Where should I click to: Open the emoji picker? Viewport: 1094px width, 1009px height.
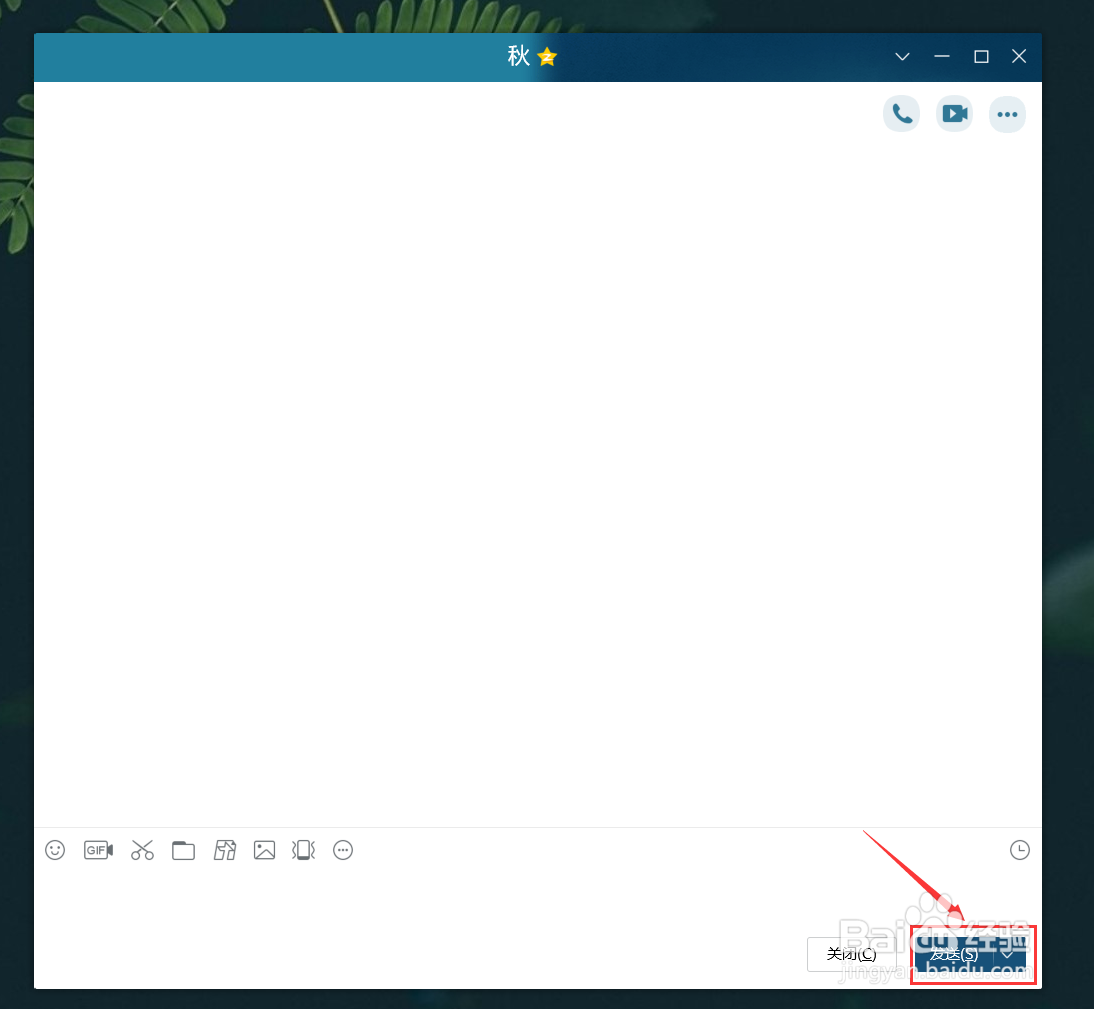click(55, 850)
